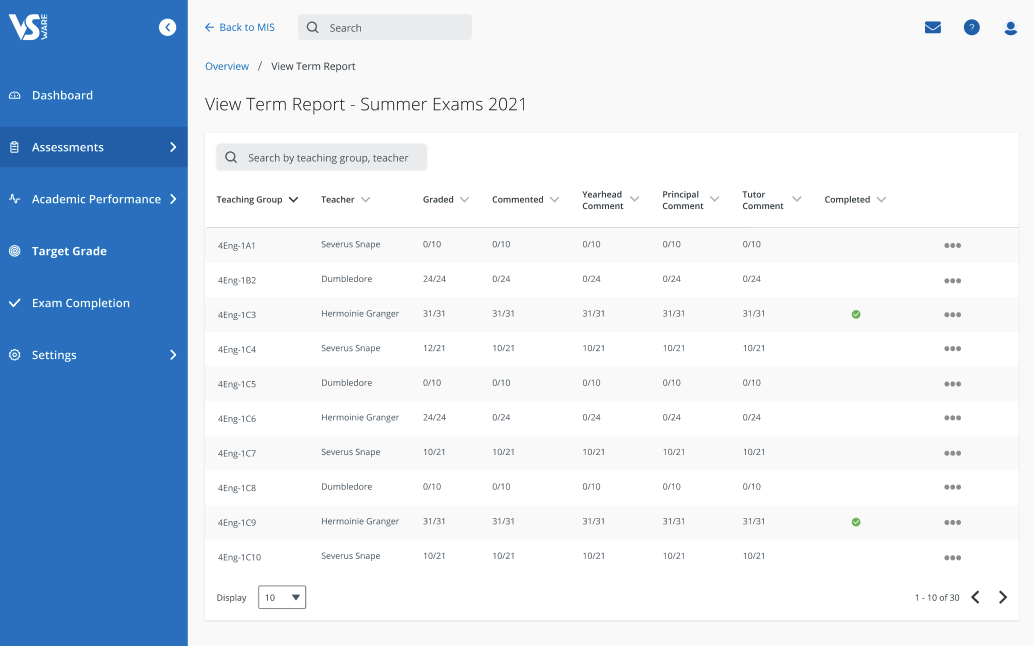The width and height of the screenshot is (1034, 646).
Task: Click the green completed check for 4Eng-1C9
Action: [856, 522]
